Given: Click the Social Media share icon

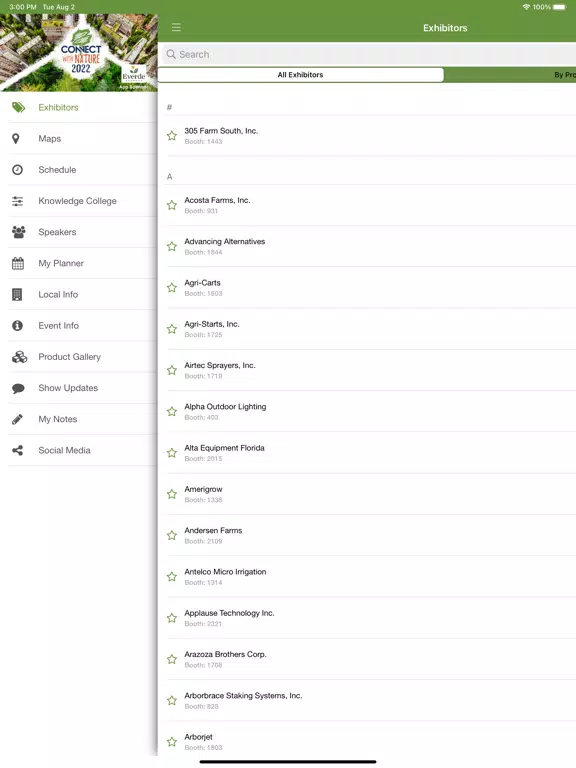Looking at the screenshot, I should click(18, 450).
